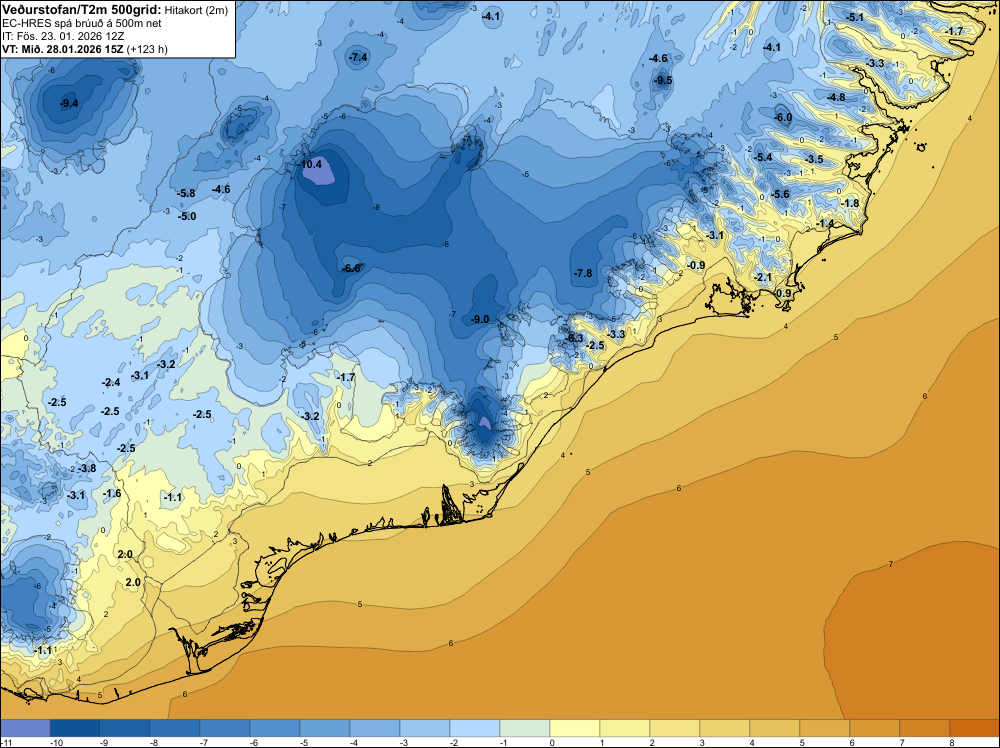Click the -5.6 temperature label
1000x748 pixels.
(x=780, y=194)
